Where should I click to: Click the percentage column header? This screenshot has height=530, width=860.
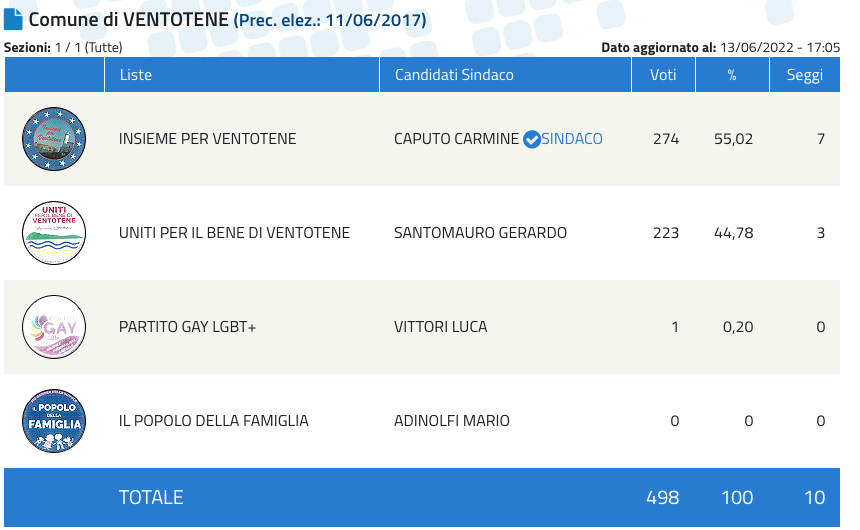[x=732, y=75]
